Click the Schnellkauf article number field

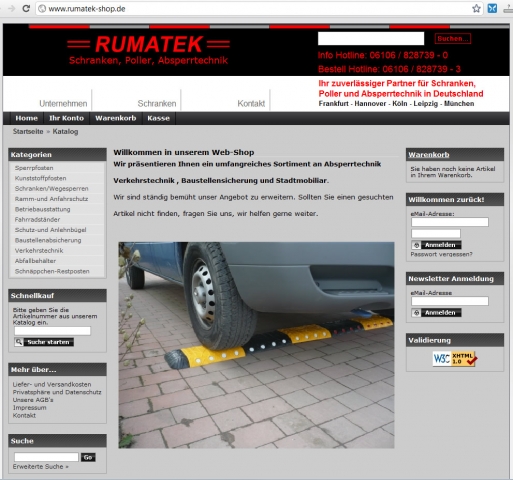[52, 331]
